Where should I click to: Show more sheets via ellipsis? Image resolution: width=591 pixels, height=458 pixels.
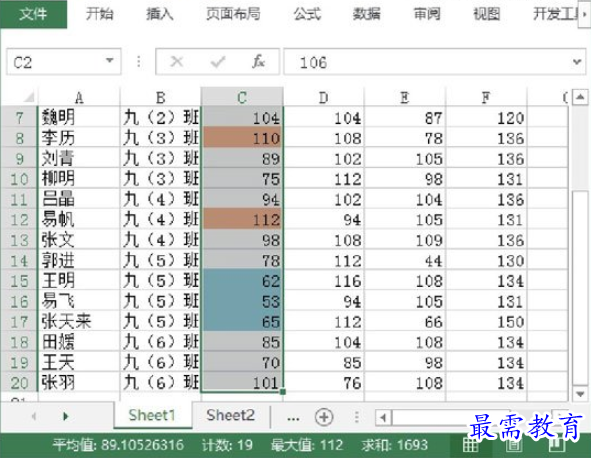tap(293, 418)
